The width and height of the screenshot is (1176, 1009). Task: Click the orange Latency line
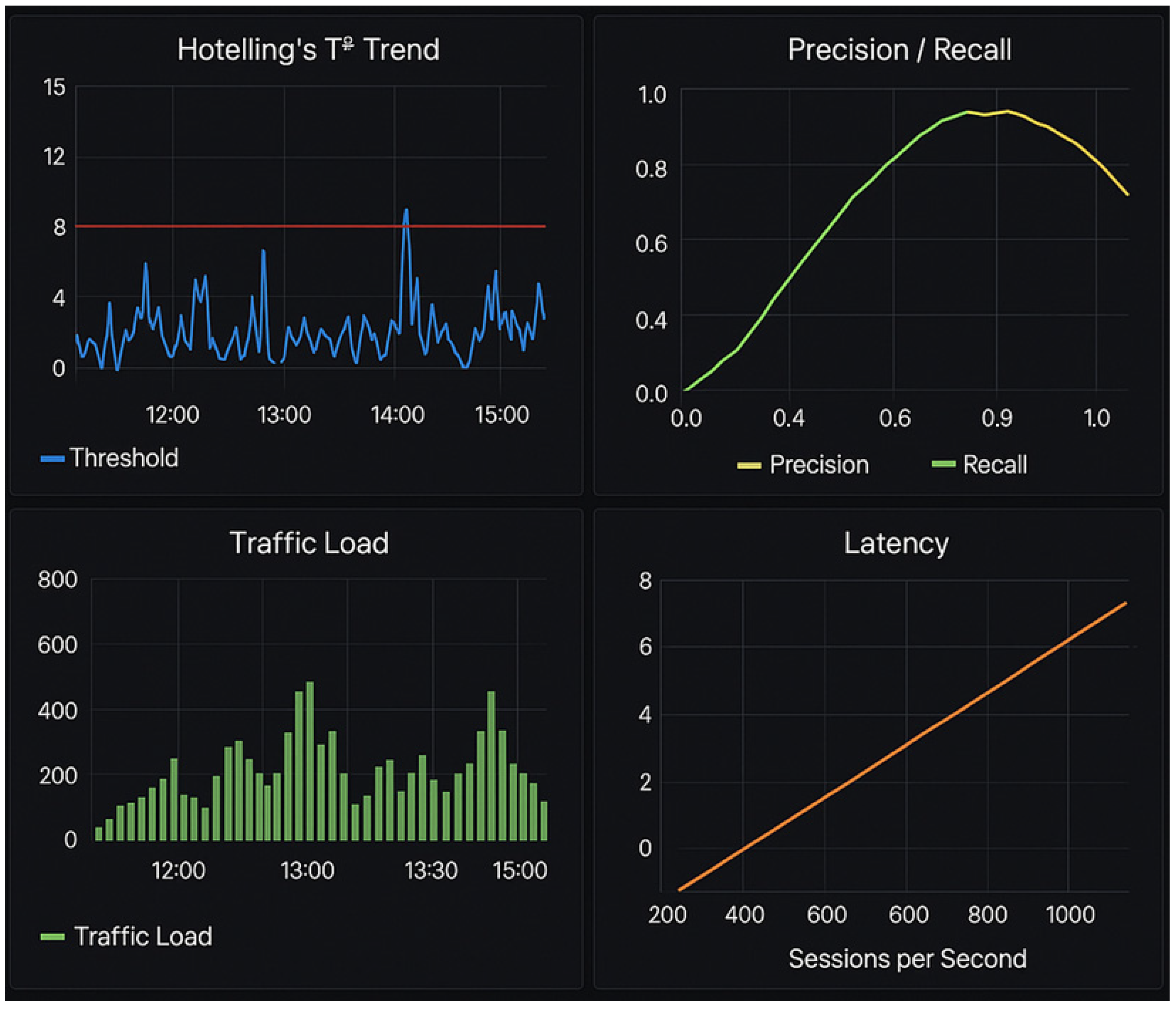(903, 746)
